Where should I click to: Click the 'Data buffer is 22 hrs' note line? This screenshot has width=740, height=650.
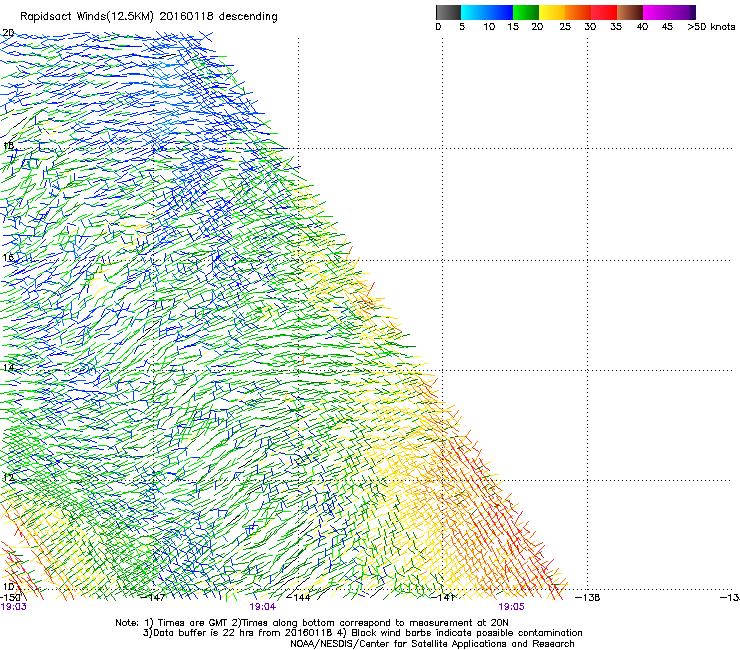(x=362, y=633)
